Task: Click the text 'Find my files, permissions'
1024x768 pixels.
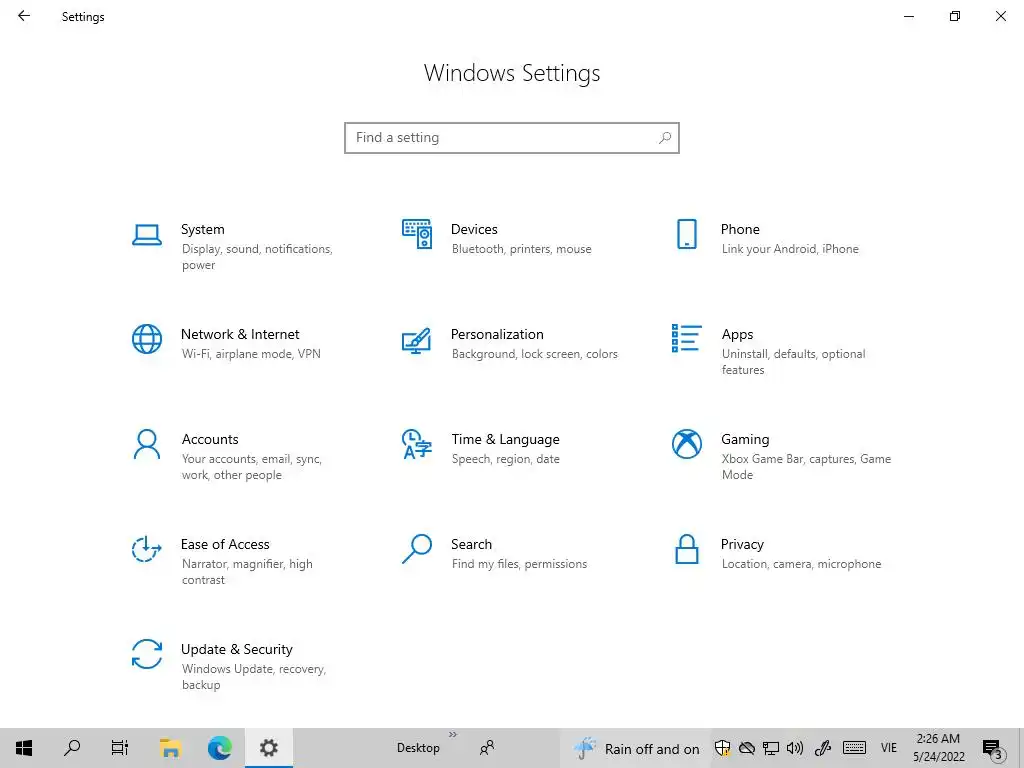Action: coord(519,564)
